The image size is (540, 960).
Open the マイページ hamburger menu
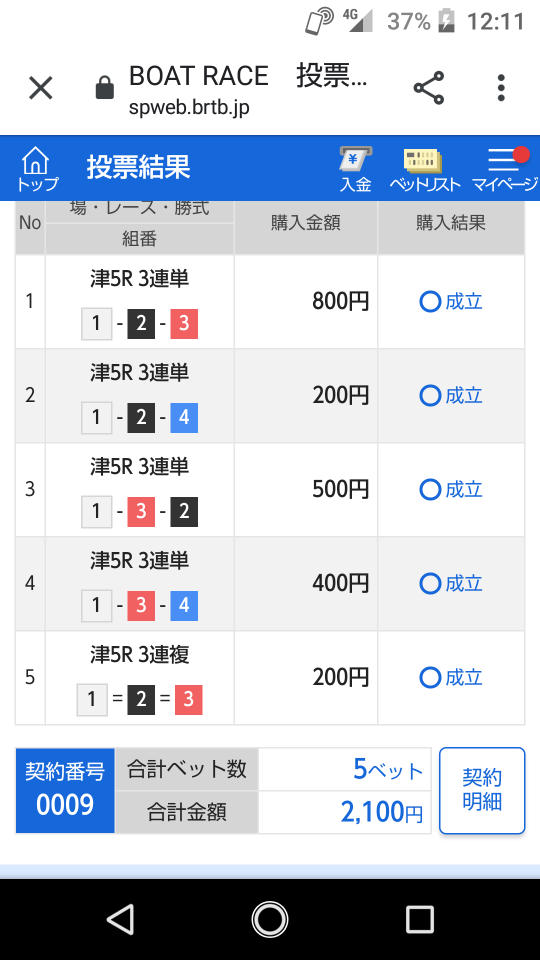(504, 170)
